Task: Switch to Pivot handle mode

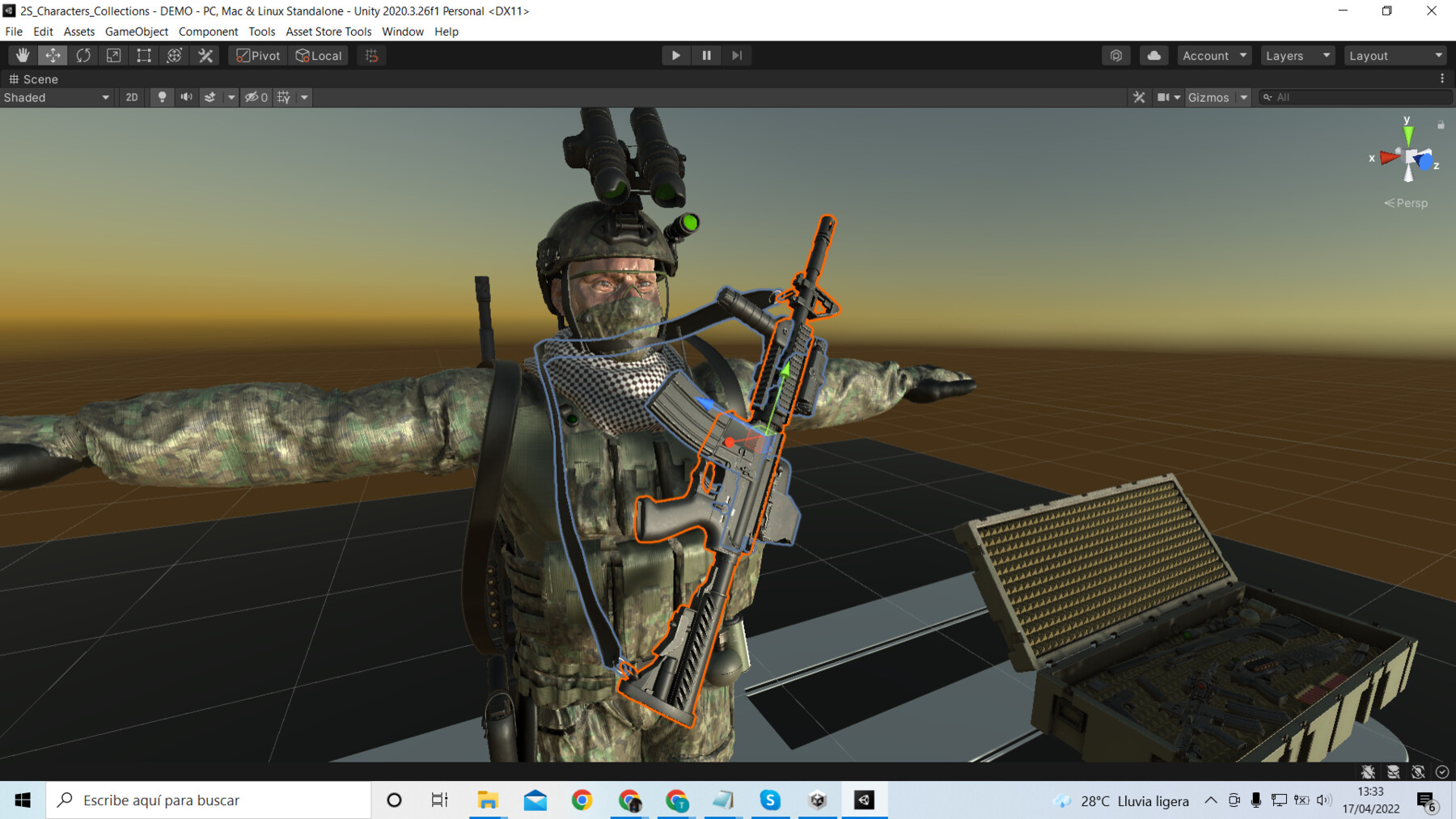Action: pos(257,55)
